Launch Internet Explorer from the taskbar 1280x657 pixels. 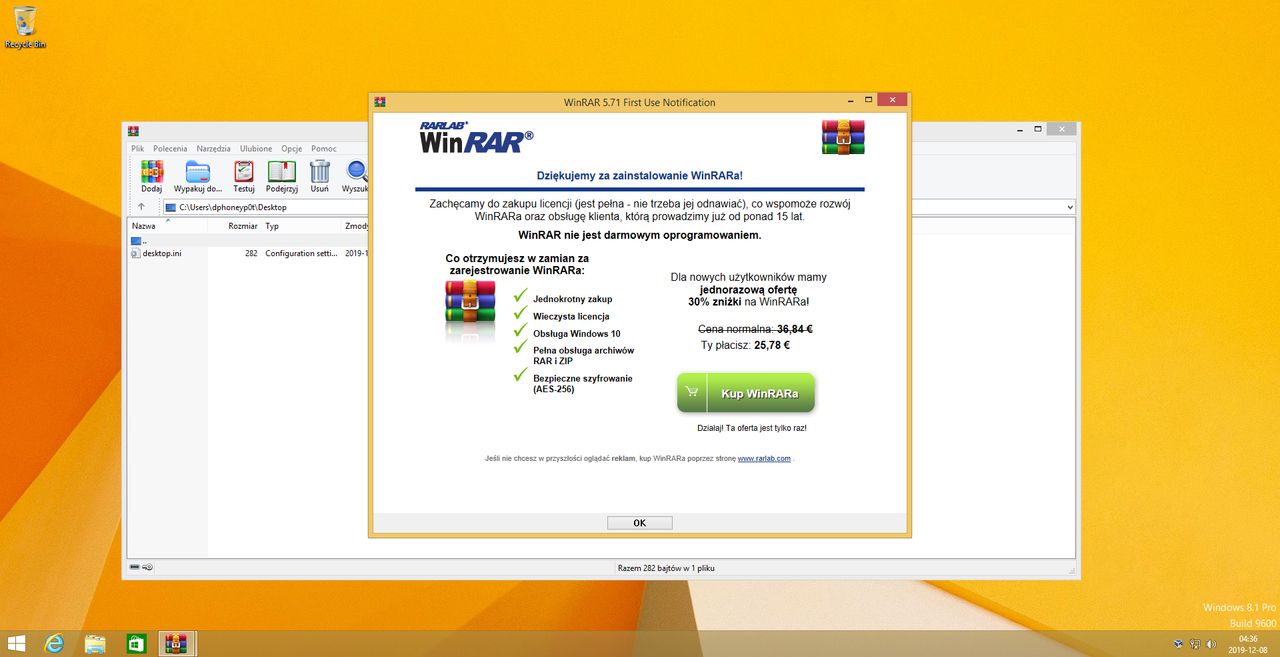click(55, 643)
